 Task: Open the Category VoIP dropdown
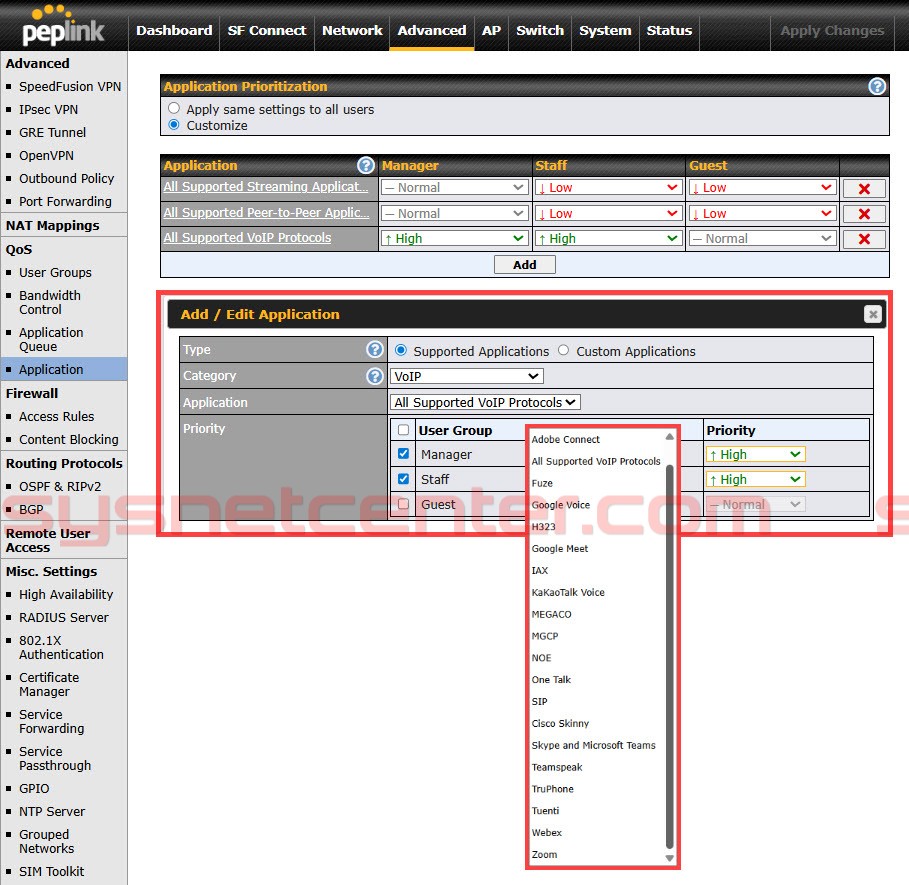[467, 376]
